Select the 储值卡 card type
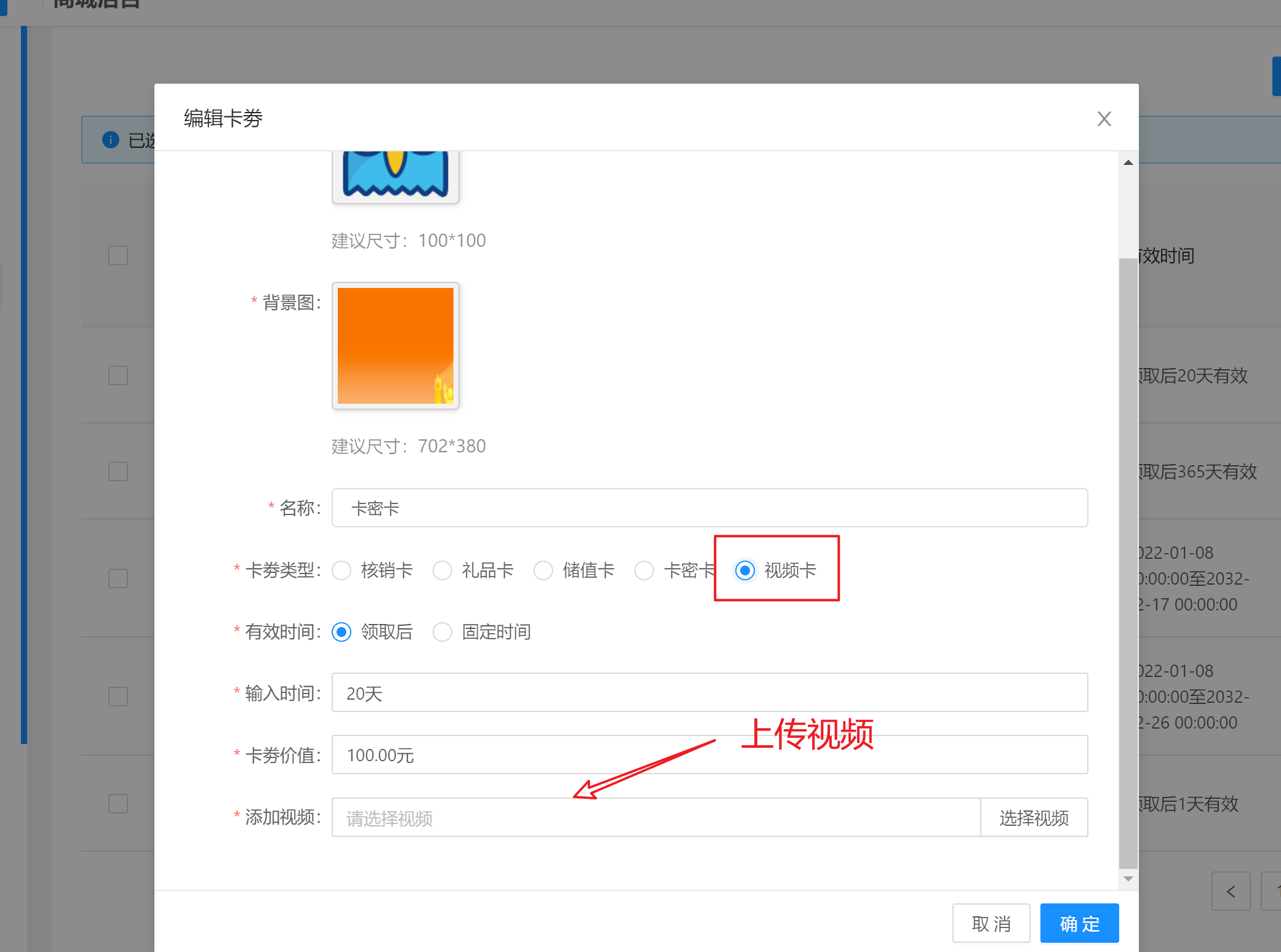Screen dimensions: 1281x952 (543, 570)
